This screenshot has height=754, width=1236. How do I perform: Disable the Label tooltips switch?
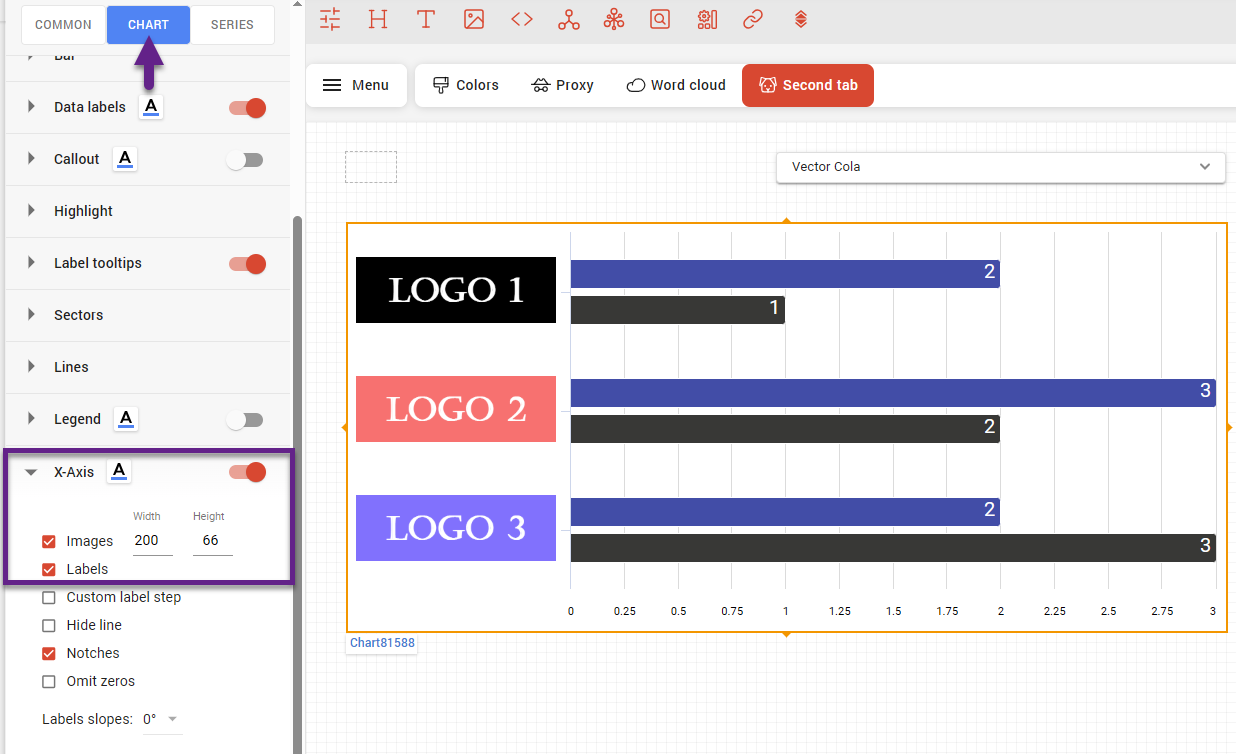pyautogui.click(x=247, y=264)
